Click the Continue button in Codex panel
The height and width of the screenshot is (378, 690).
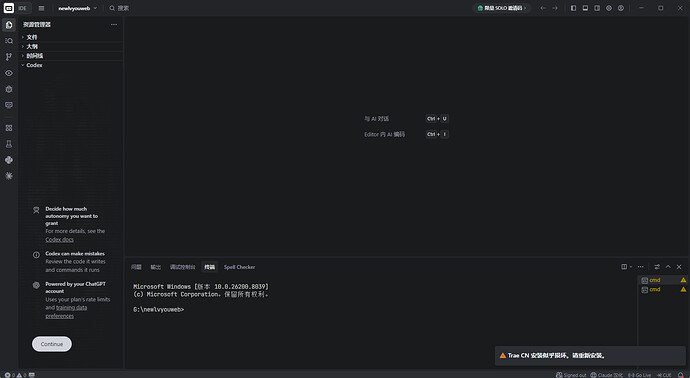click(52, 344)
